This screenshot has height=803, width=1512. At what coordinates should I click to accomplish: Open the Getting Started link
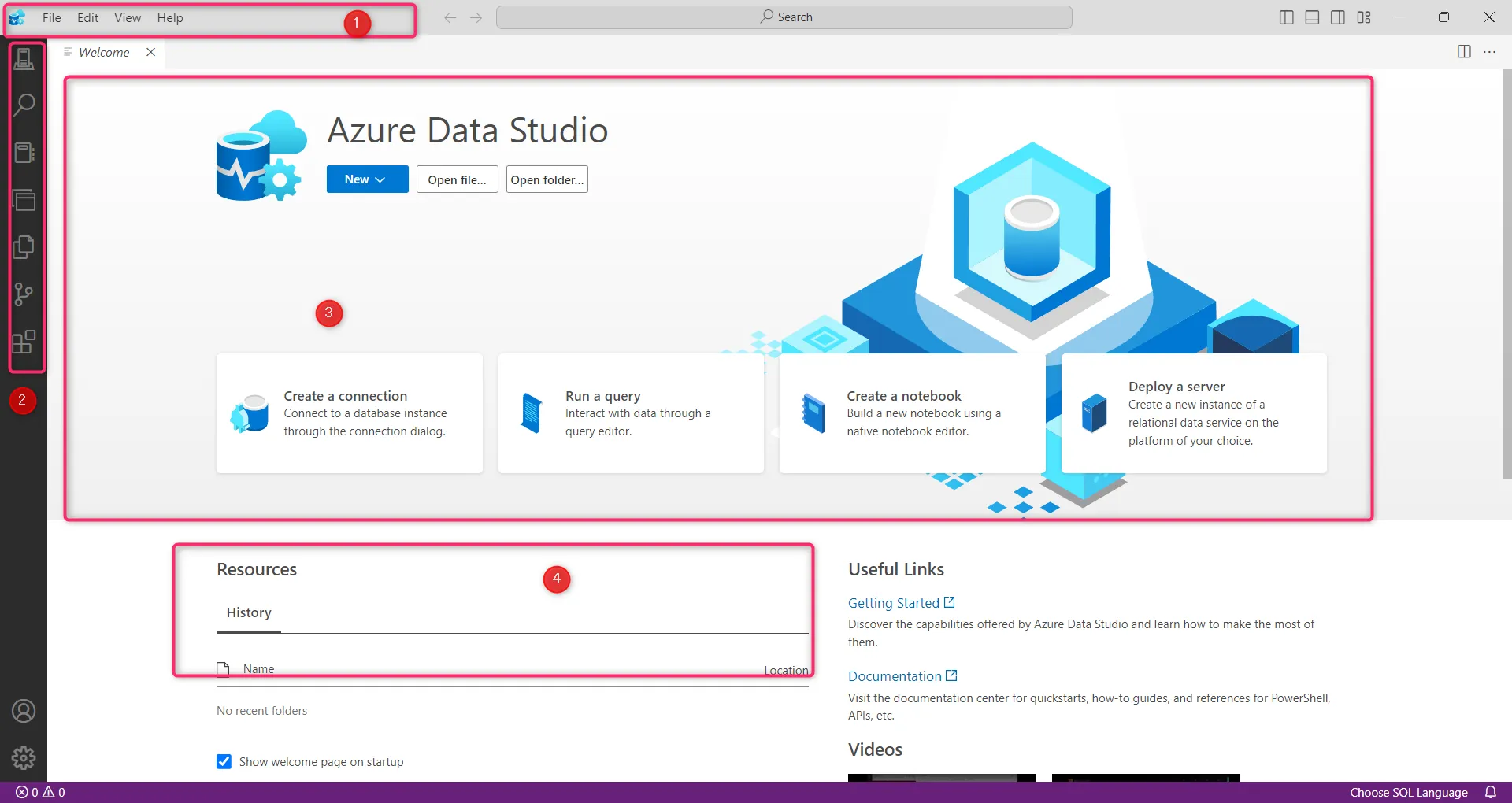[x=901, y=603]
